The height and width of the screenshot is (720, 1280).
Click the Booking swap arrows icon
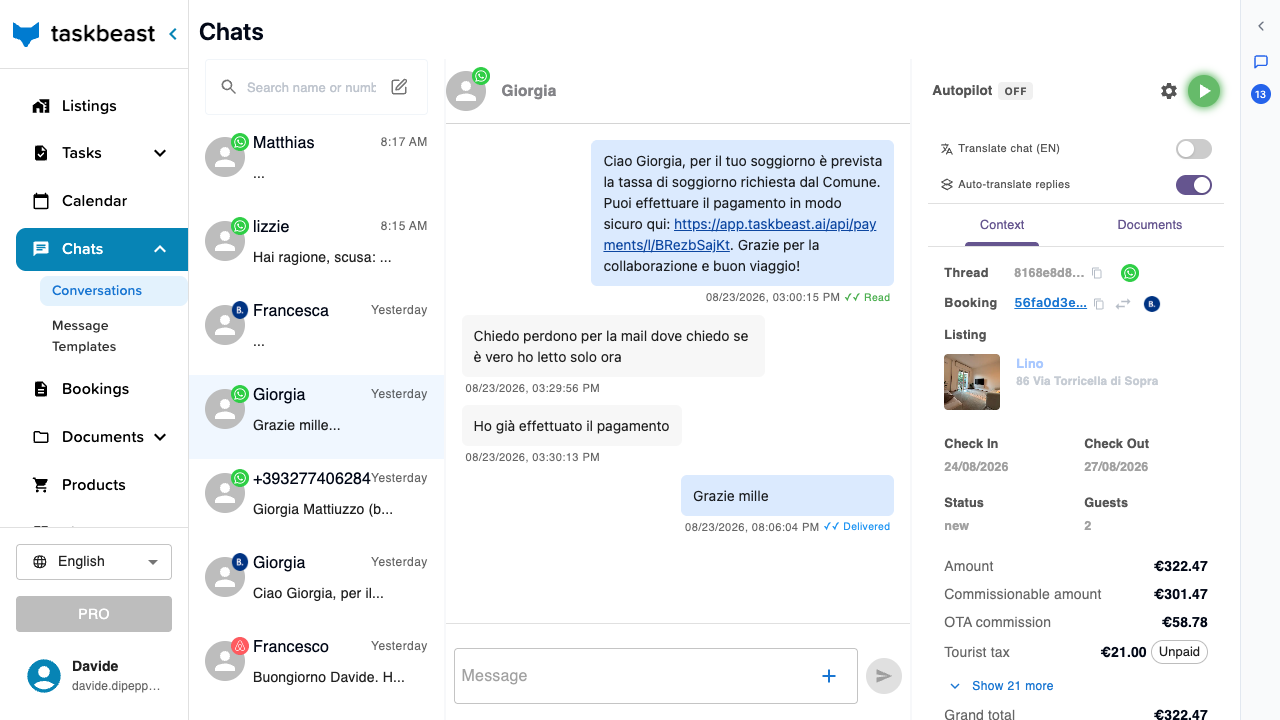click(x=1123, y=304)
